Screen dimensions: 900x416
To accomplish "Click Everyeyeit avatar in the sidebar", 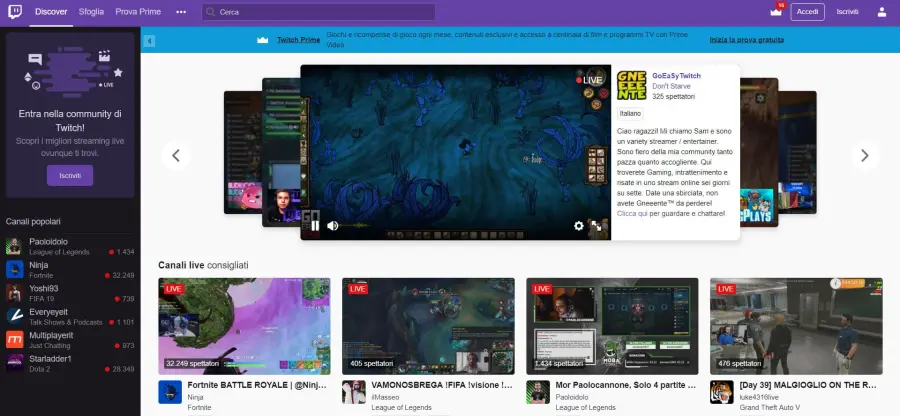I will pos(14,317).
